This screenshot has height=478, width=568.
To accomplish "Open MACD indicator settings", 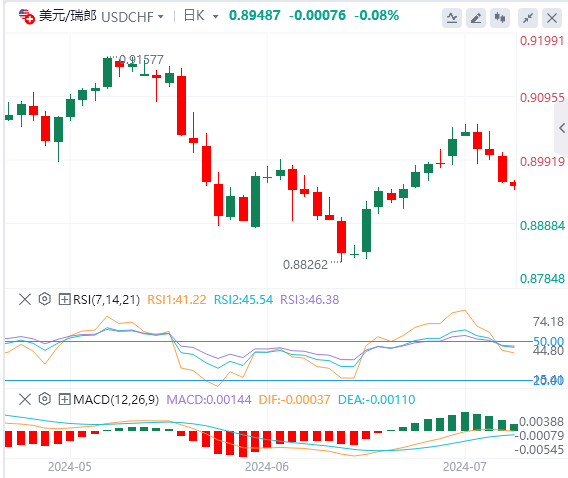I will tap(45, 399).
